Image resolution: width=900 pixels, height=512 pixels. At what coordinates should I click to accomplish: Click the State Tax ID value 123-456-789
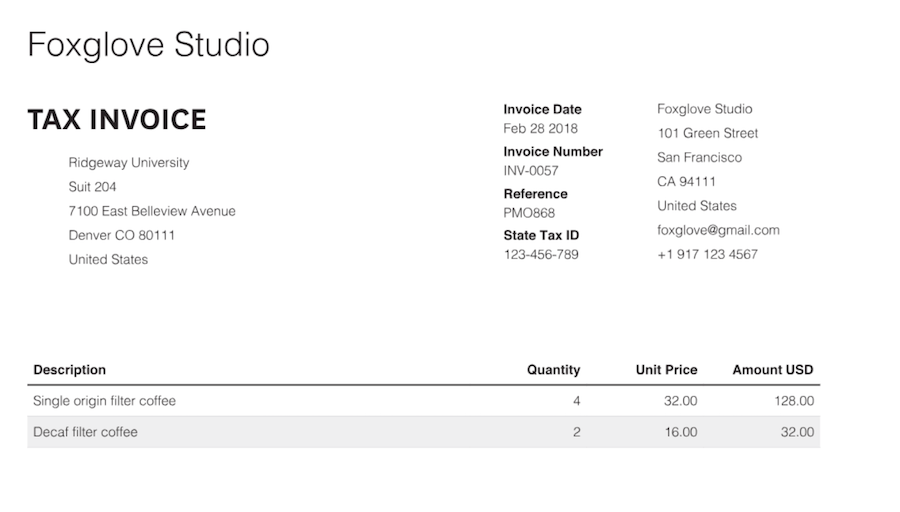click(541, 255)
